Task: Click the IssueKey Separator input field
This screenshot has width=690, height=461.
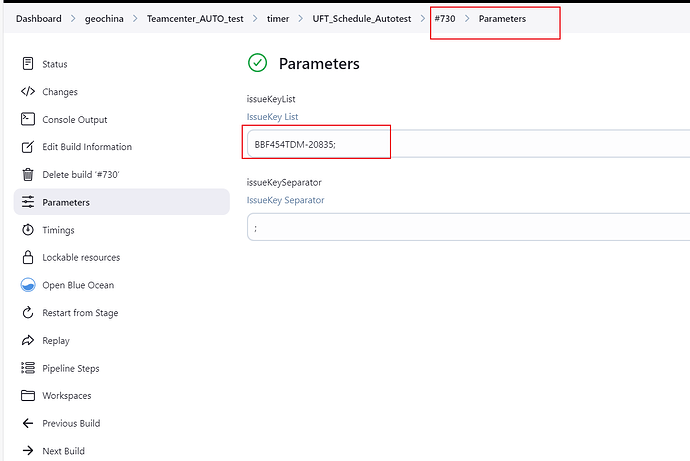Action: [x=467, y=227]
